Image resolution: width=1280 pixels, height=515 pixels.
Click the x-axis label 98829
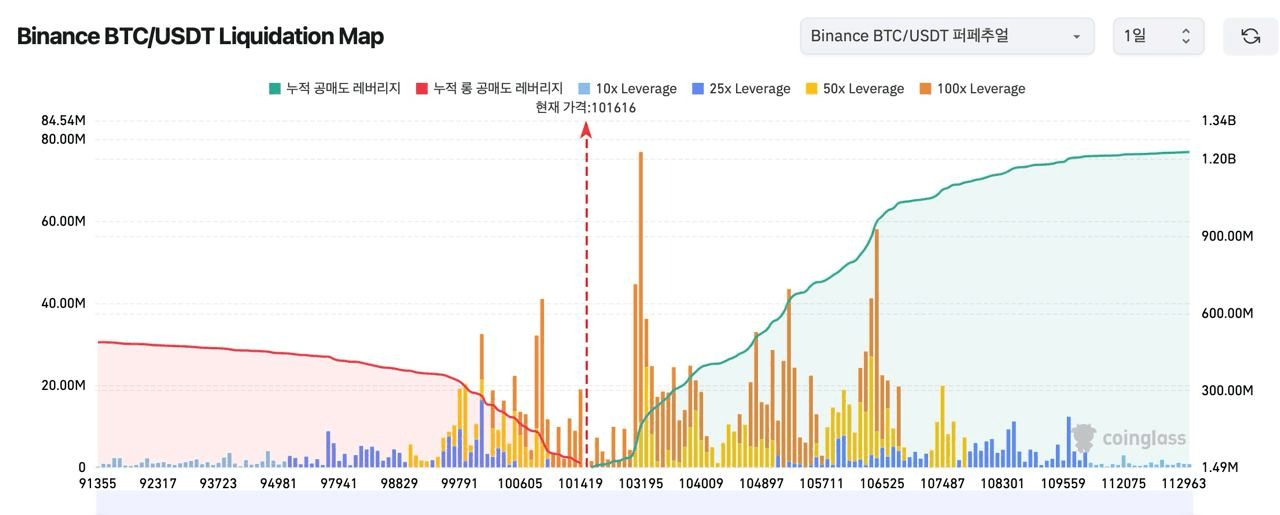399,483
